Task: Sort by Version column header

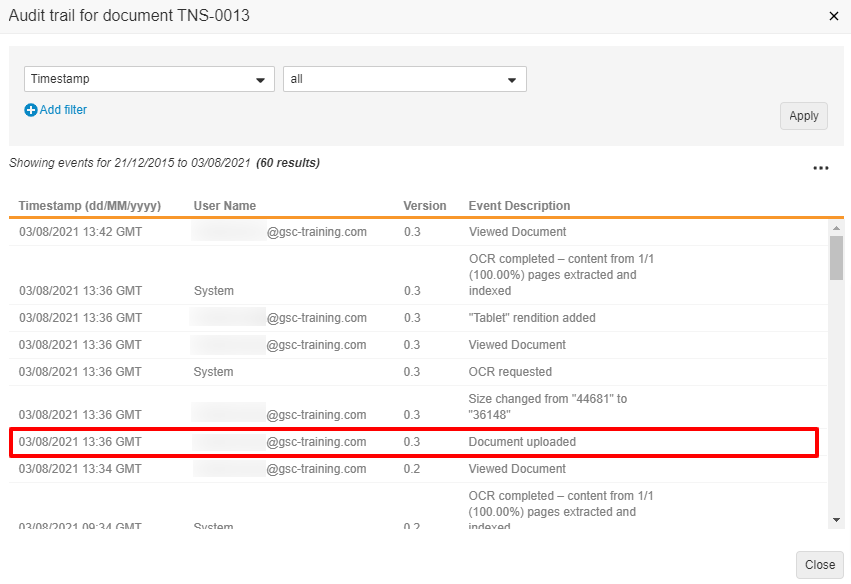Action: [x=425, y=206]
